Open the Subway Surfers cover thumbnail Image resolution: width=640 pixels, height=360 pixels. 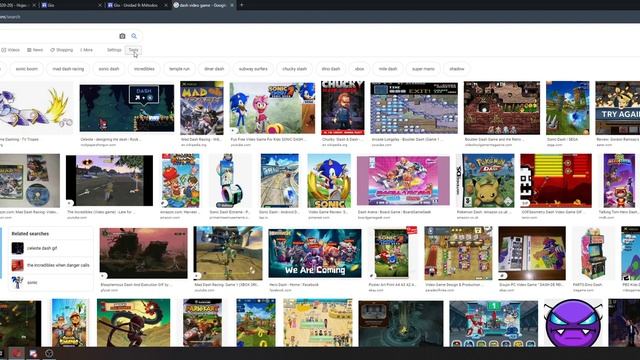pos(70,323)
